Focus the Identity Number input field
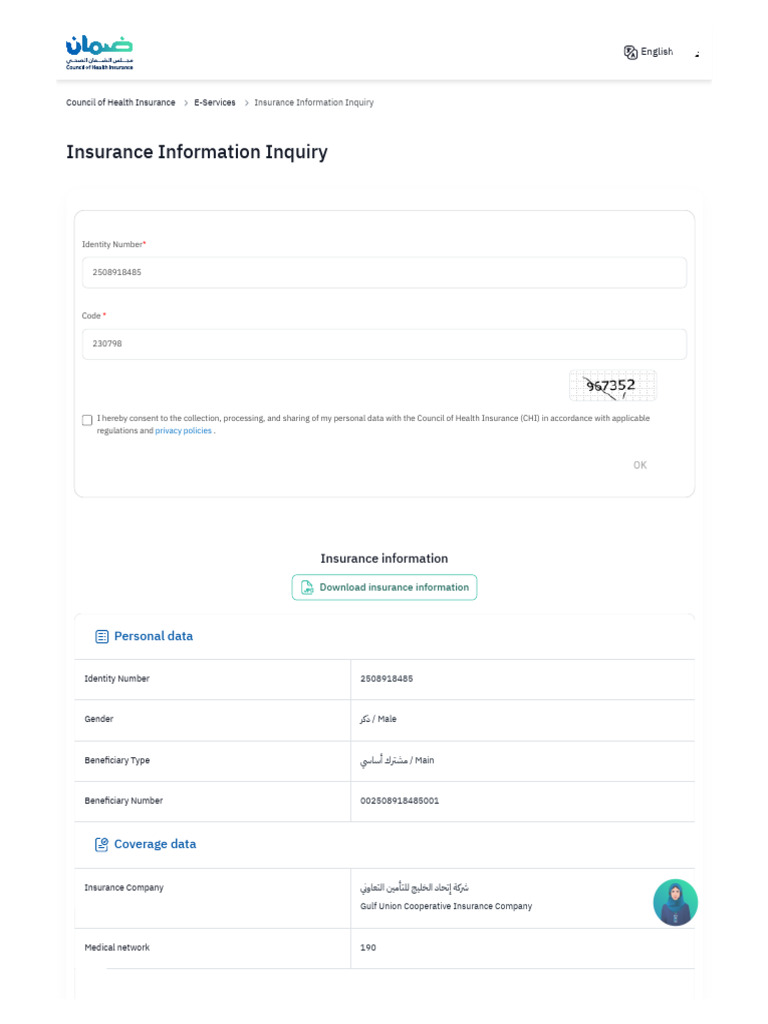Viewport: 768px width, 1024px height. tap(384, 272)
